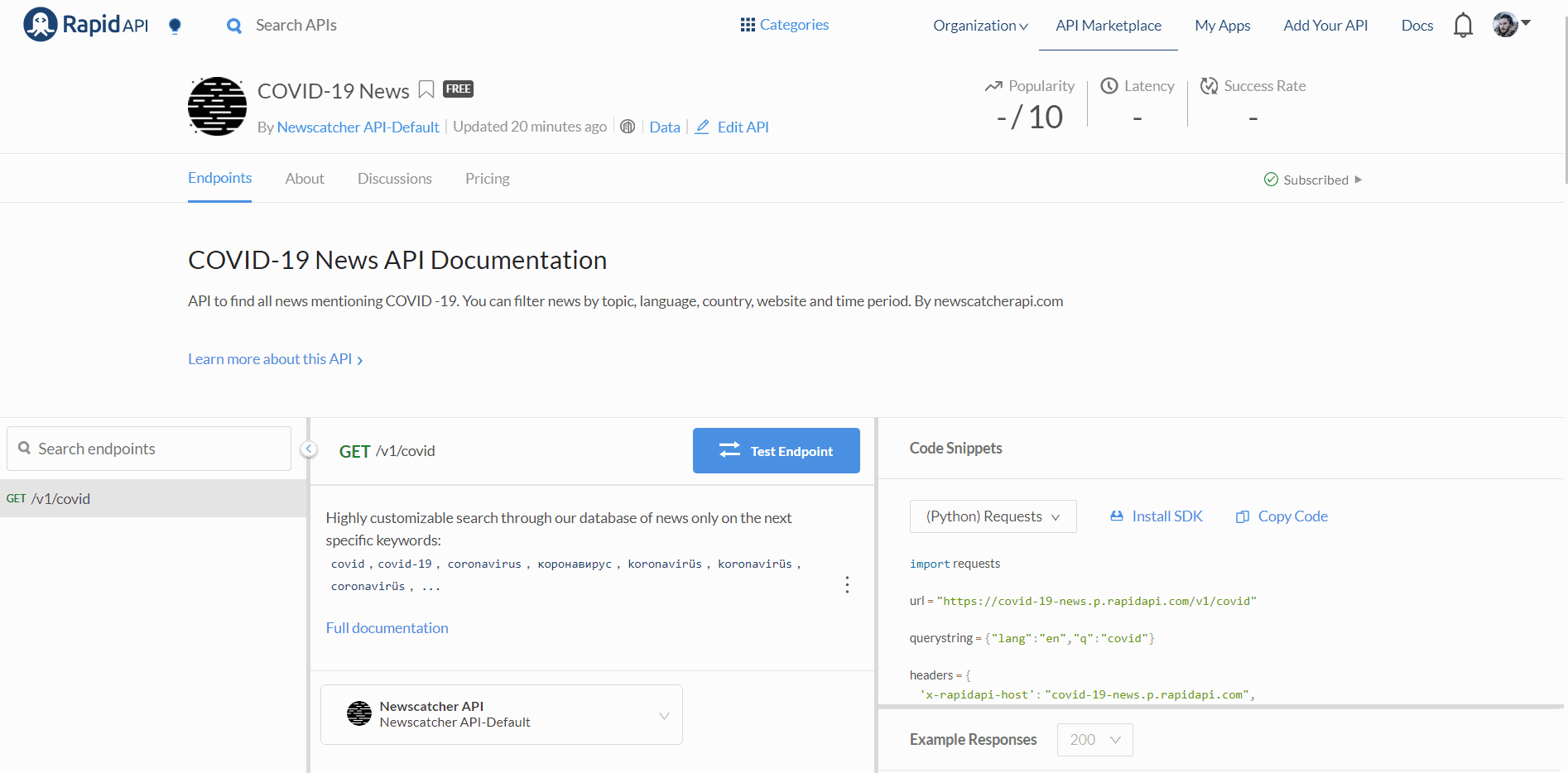Select the Endpoints tab
1568x773 pixels.
[x=219, y=178]
